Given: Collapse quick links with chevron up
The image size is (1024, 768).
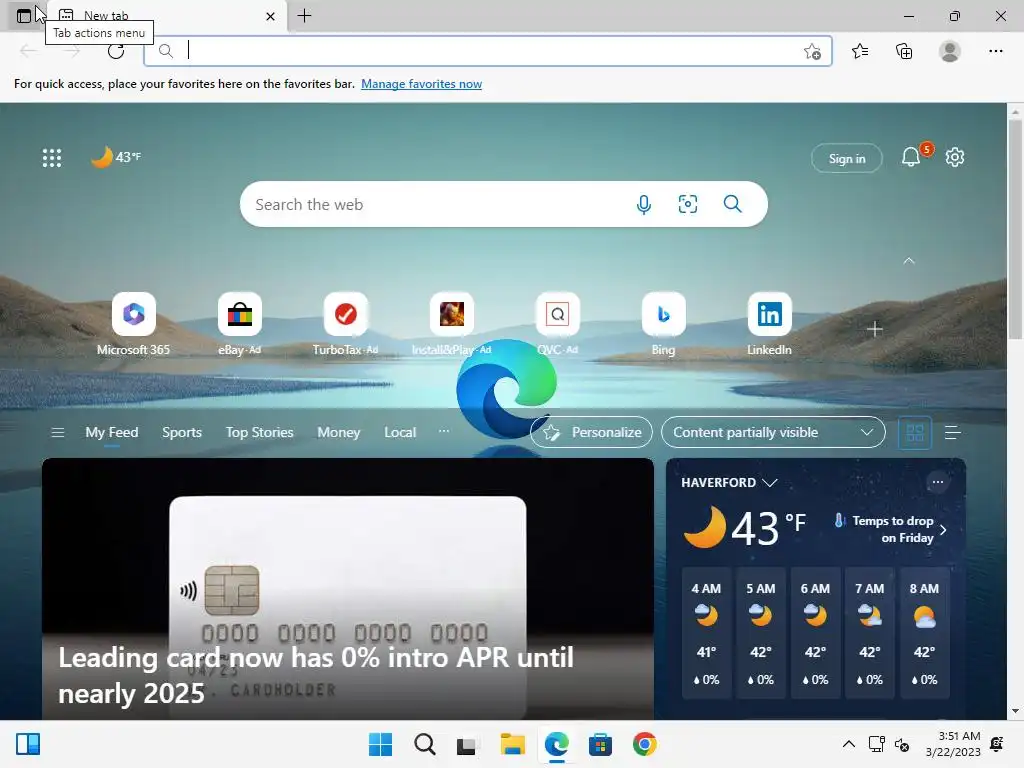Looking at the screenshot, I should (908, 261).
